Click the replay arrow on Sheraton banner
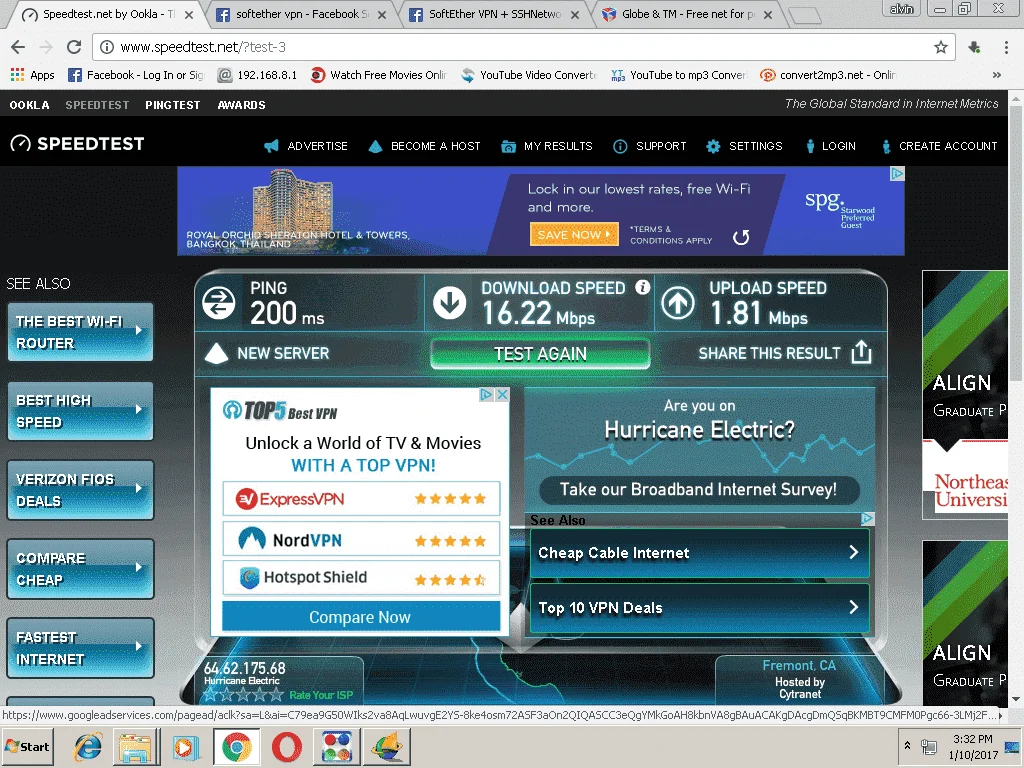The image size is (1024, 768). [741, 237]
